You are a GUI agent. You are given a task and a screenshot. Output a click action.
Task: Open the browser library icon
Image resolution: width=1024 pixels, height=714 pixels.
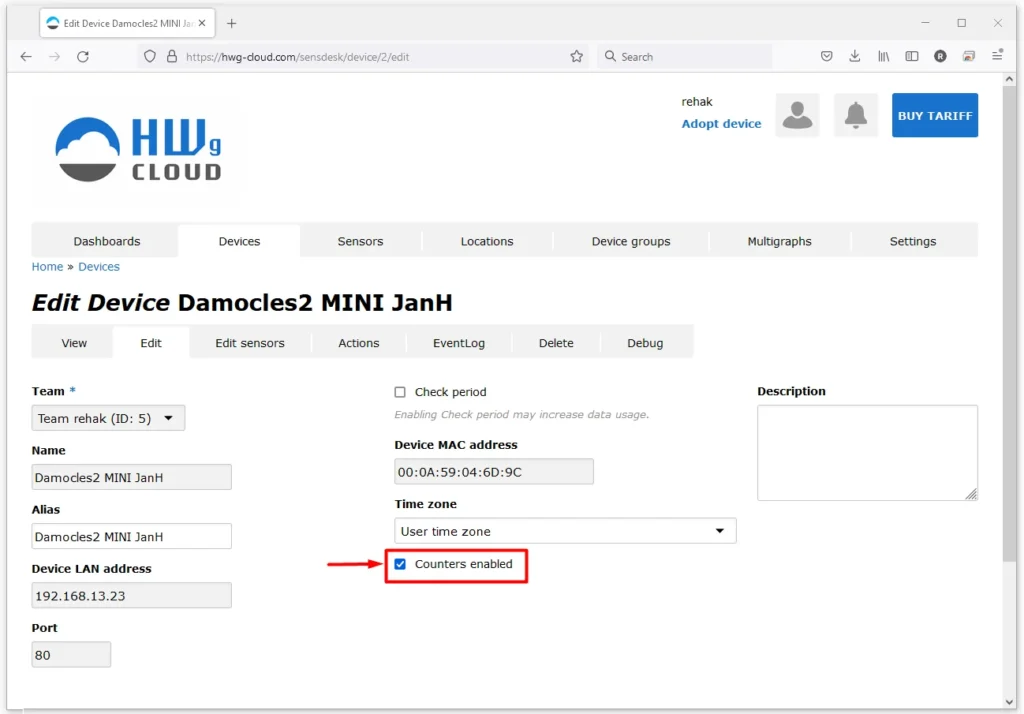(883, 57)
